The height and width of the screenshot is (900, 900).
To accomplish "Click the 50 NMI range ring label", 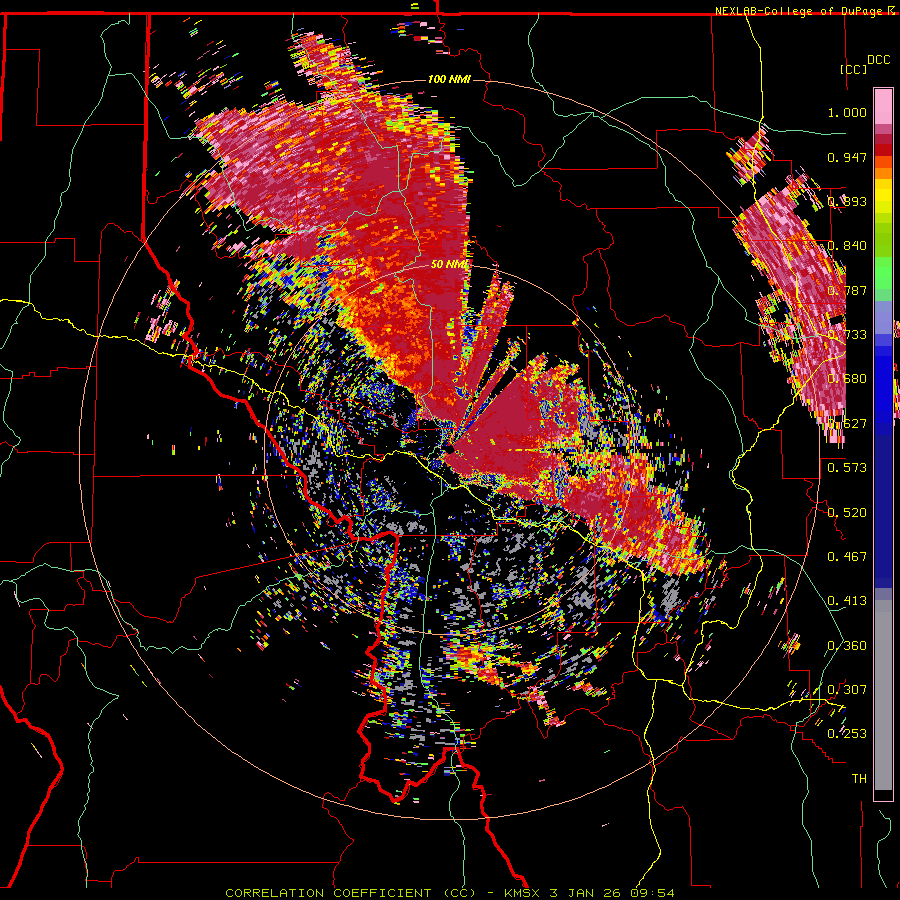I will 449,265.
